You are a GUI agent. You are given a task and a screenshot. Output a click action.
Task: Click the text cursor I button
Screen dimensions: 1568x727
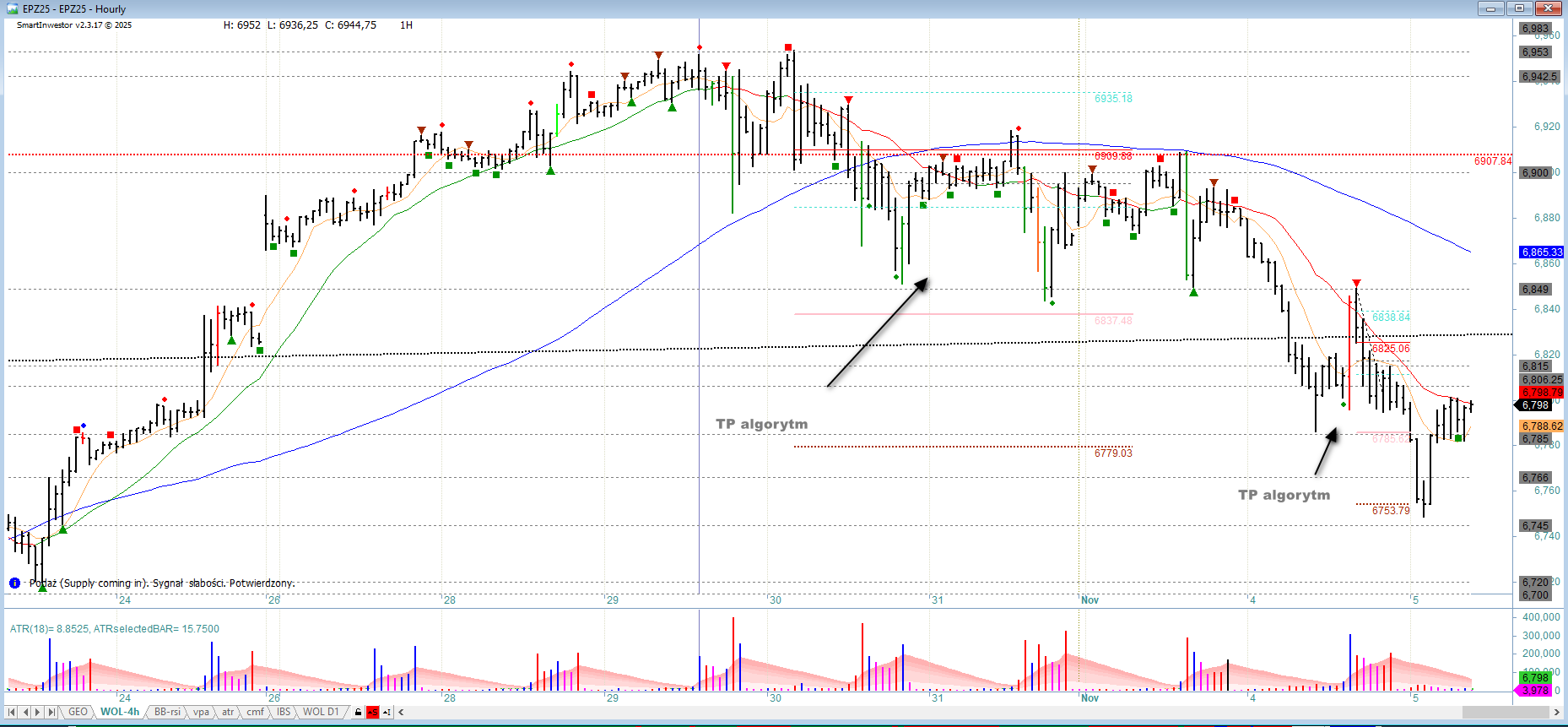[387, 712]
